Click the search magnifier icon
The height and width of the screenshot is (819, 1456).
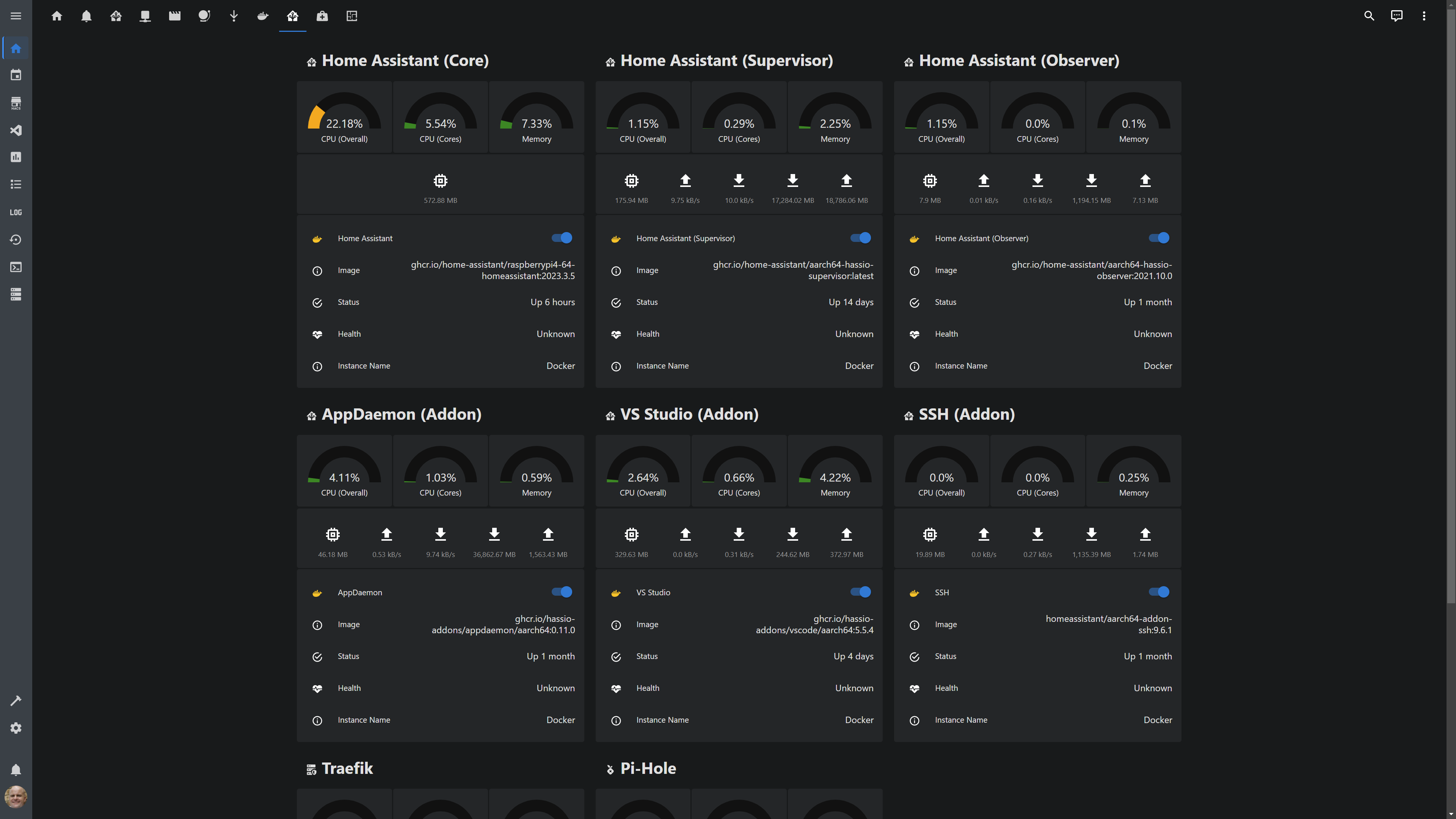(x=1369, y=16)
